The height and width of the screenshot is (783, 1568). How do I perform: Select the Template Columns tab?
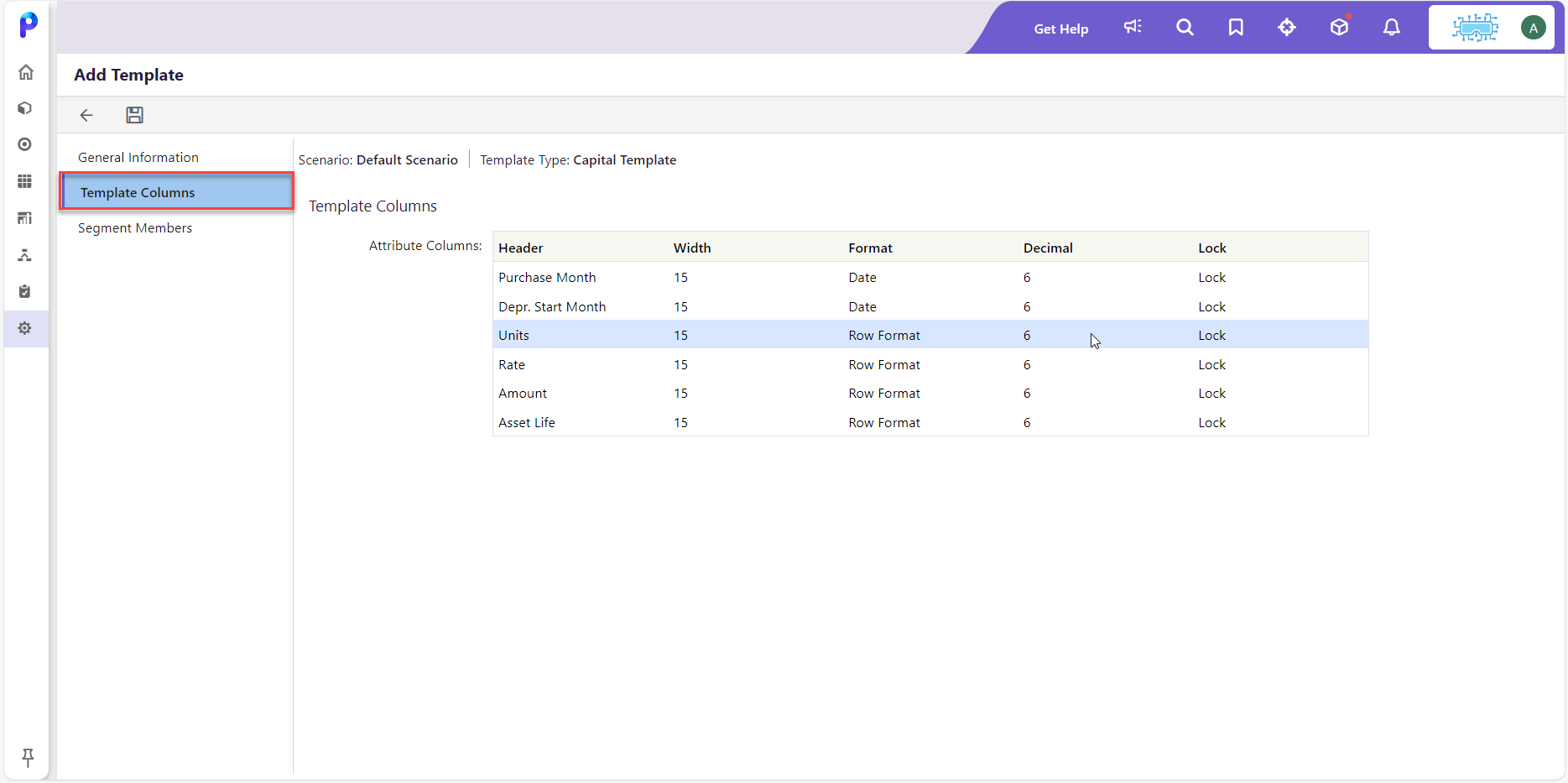pyautogui.click(x=177, y=192)
